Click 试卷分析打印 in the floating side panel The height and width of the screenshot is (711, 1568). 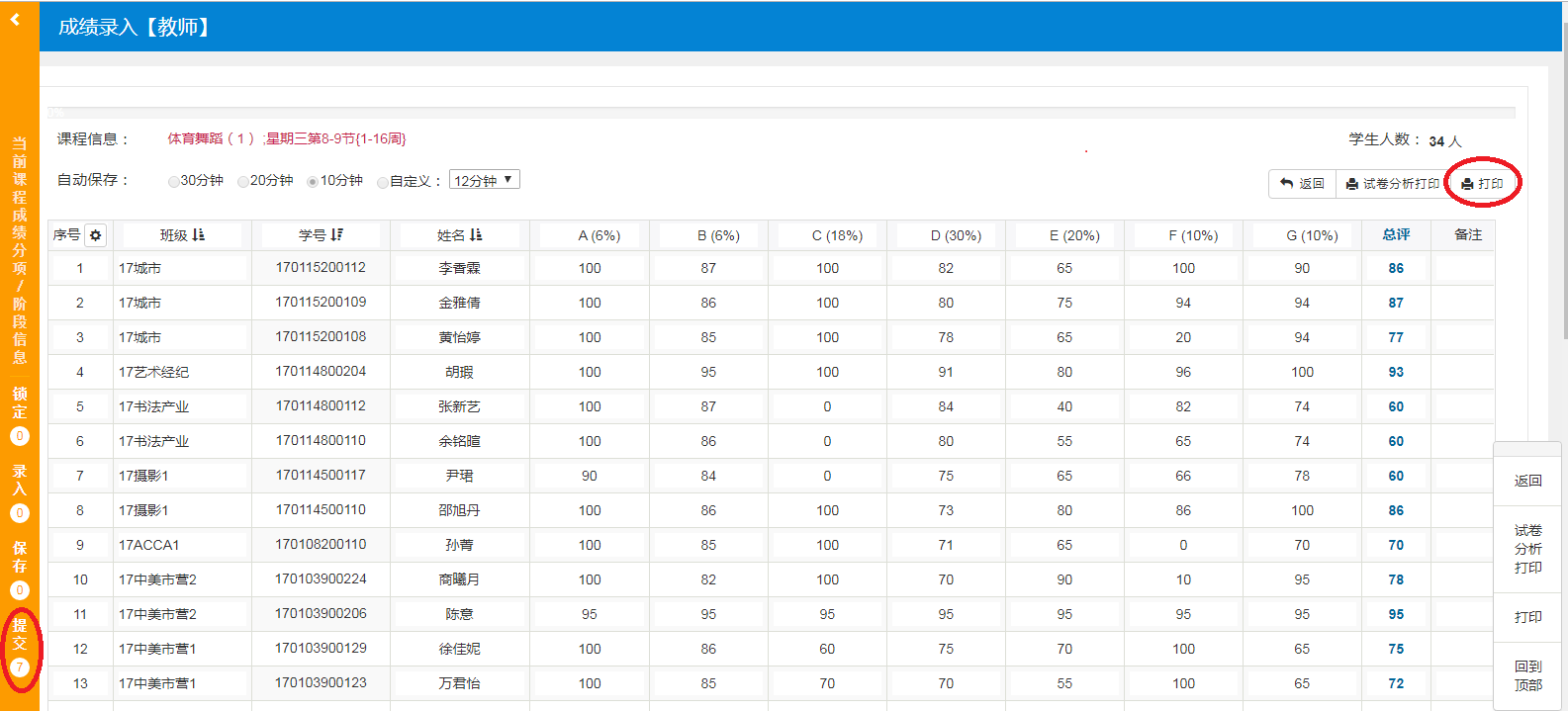[x=1527, y=549]
